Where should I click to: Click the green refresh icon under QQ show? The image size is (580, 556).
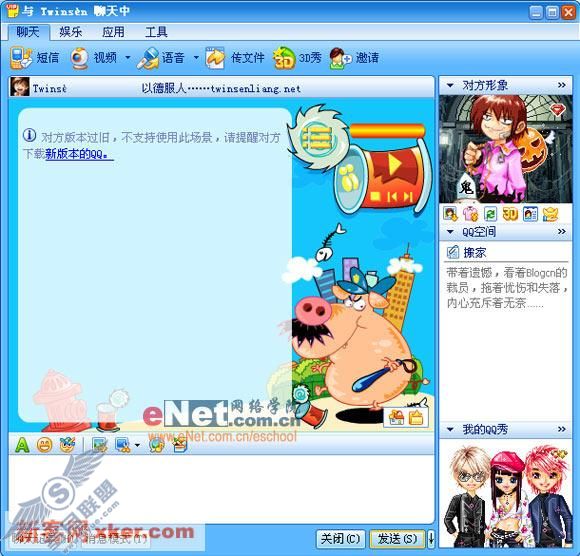[x=490, y=214]
